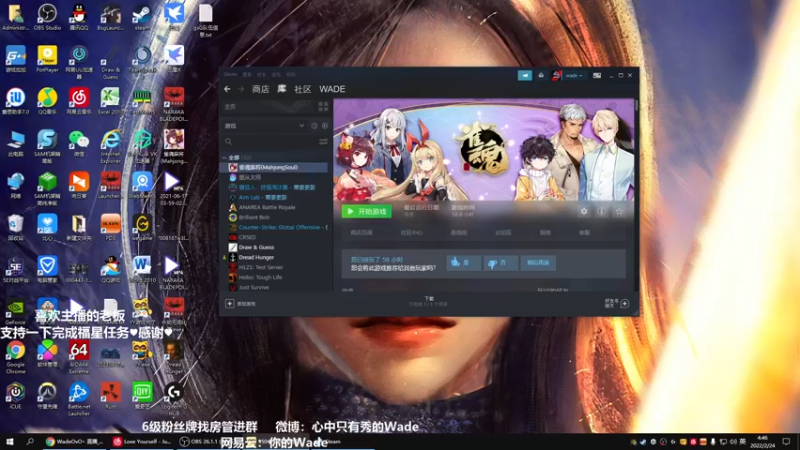Viewport: 800px width, 450px height.
Task: Select the iCUE desktop icon
Action: point(15,396)
